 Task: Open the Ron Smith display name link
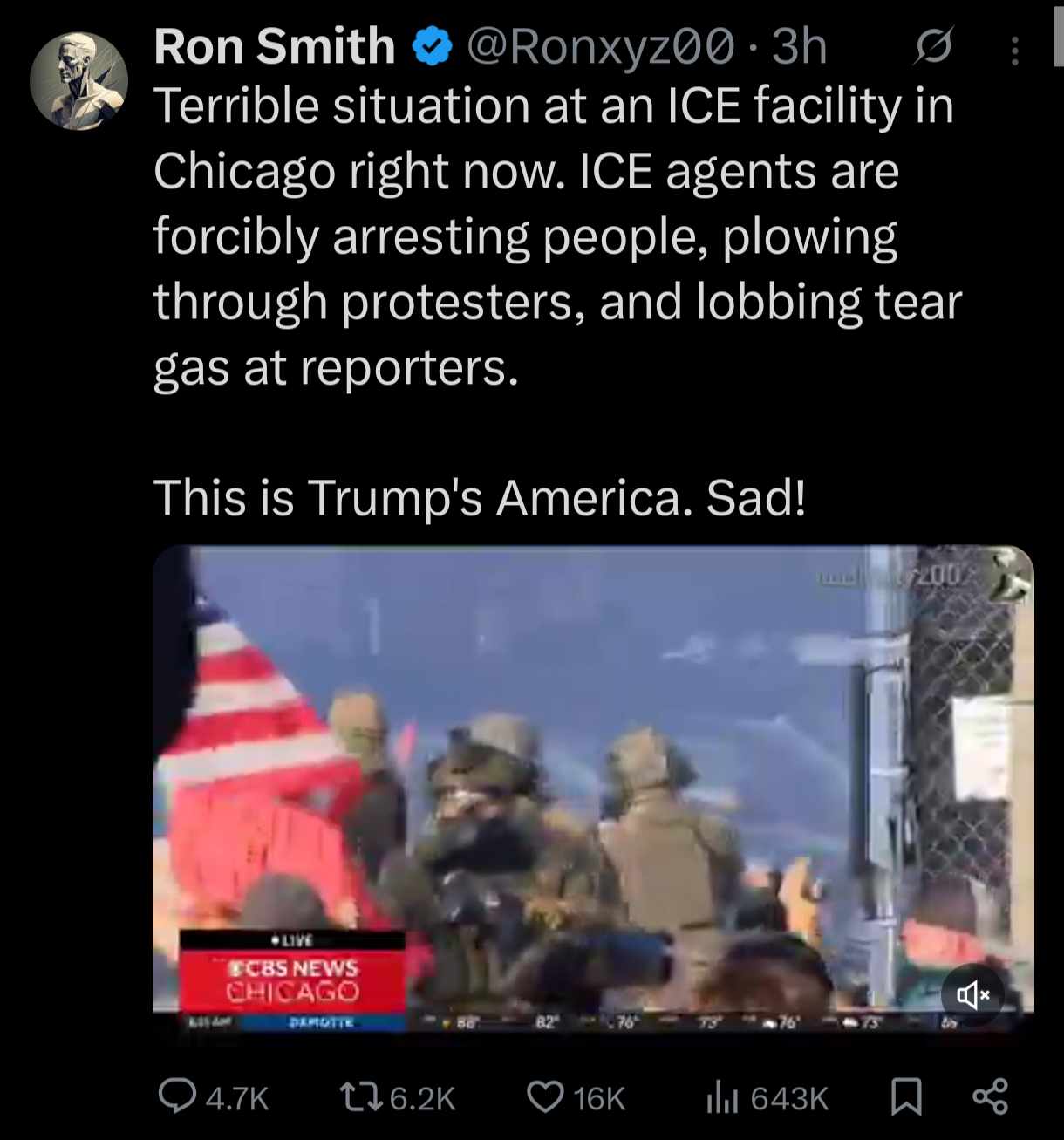[274, 46]
